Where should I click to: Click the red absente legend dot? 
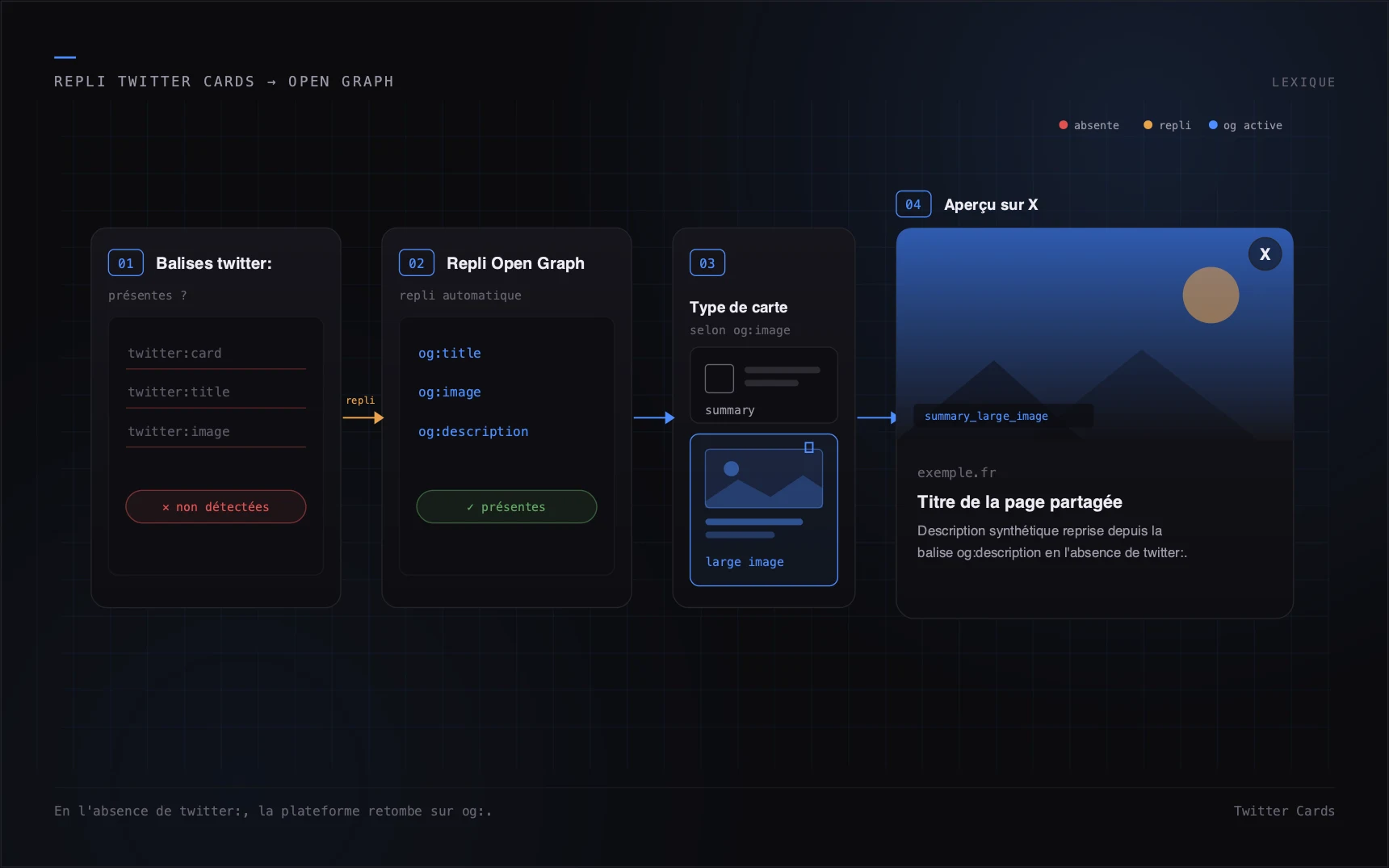(1063, 125)
